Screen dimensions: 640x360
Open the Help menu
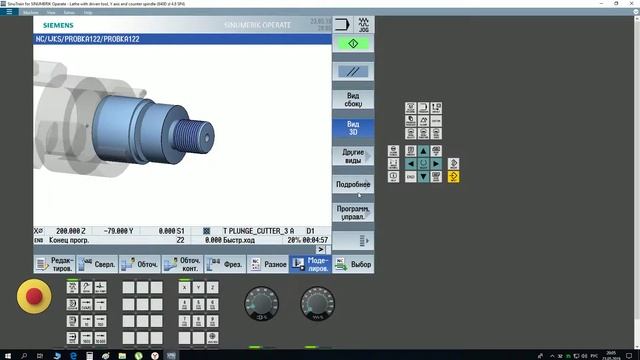[x=88, y=13]
